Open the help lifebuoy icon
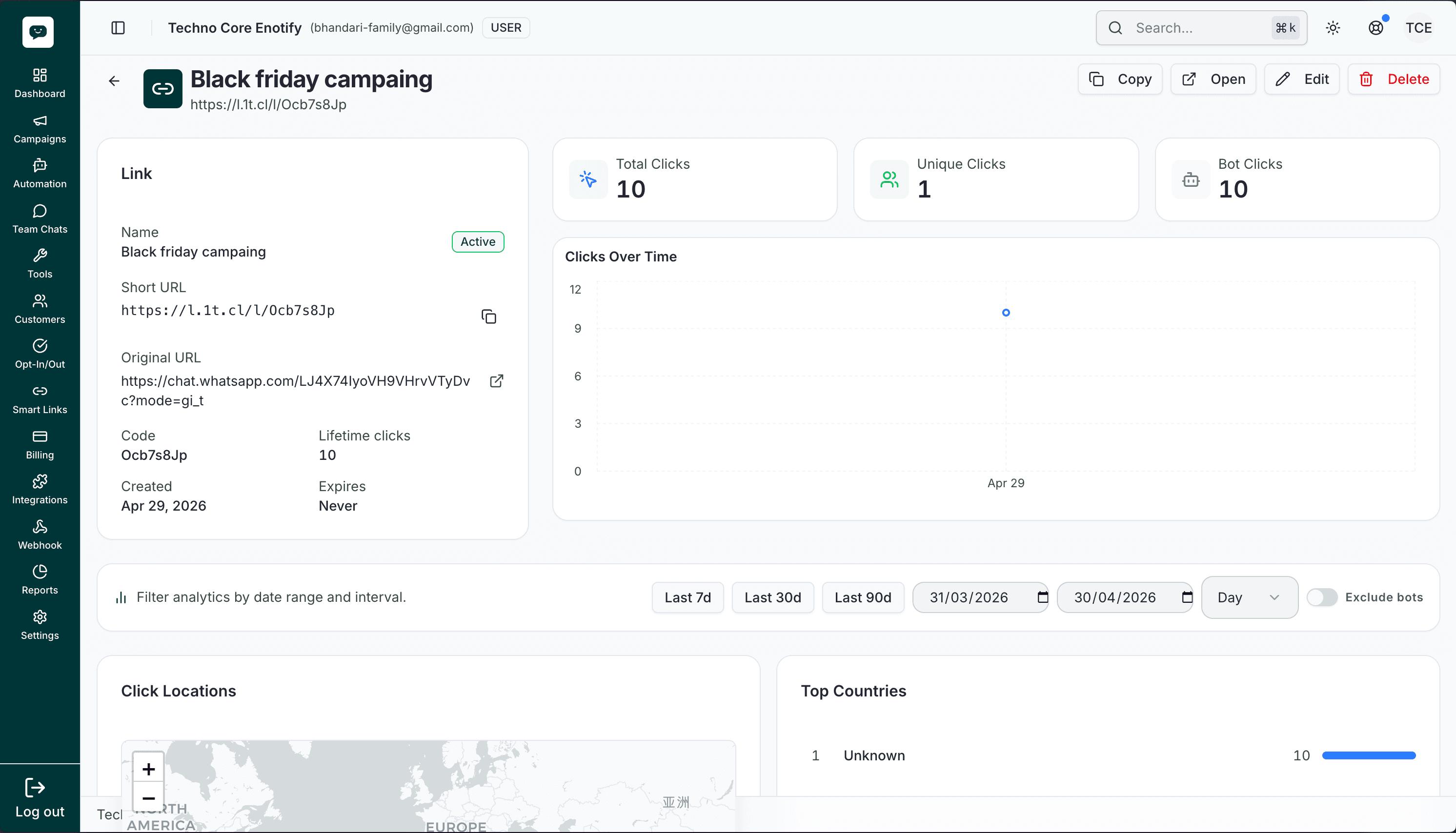 coord(1376,27)
